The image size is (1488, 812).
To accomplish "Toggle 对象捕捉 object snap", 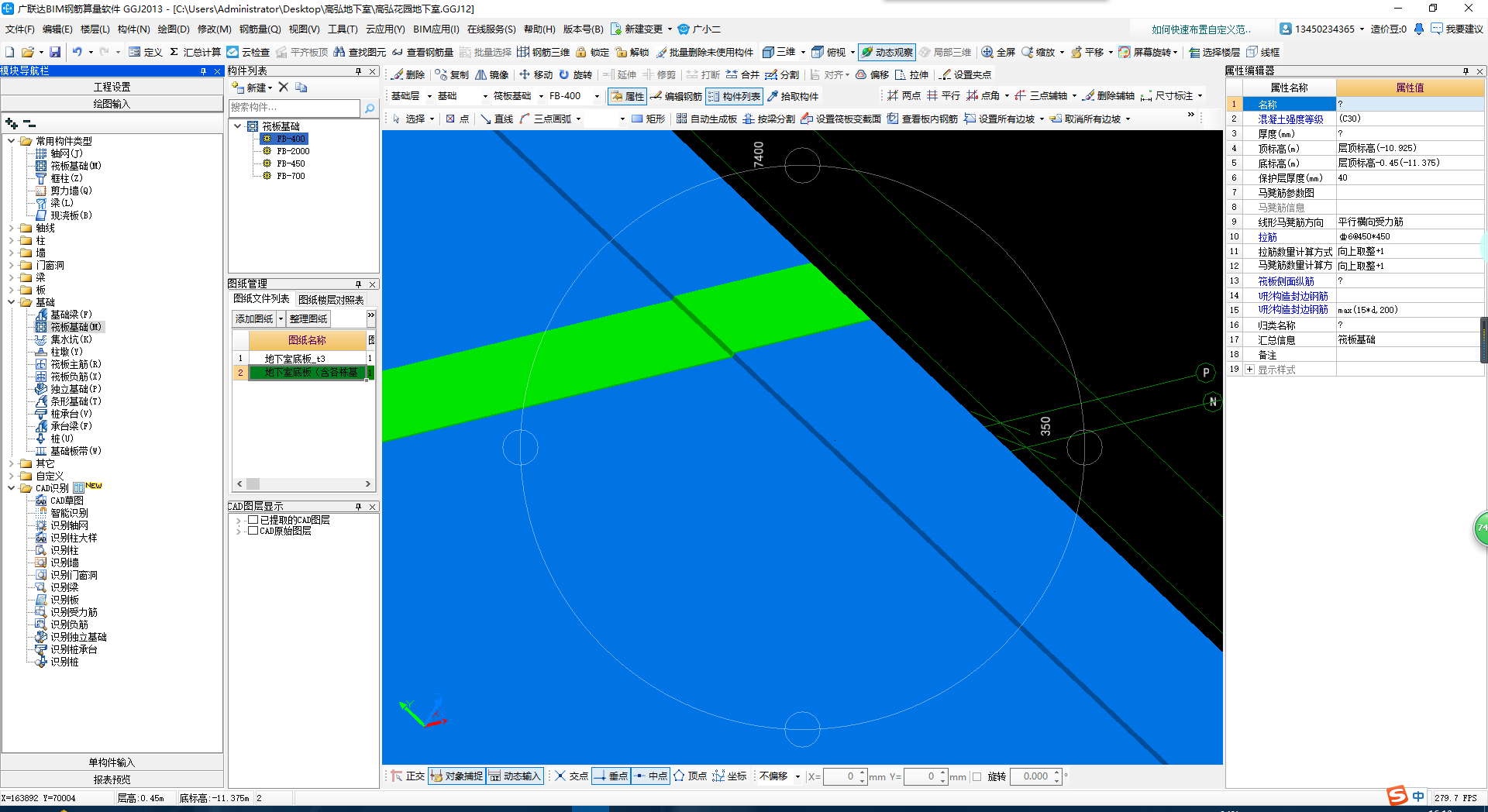I will coord(456,776).
